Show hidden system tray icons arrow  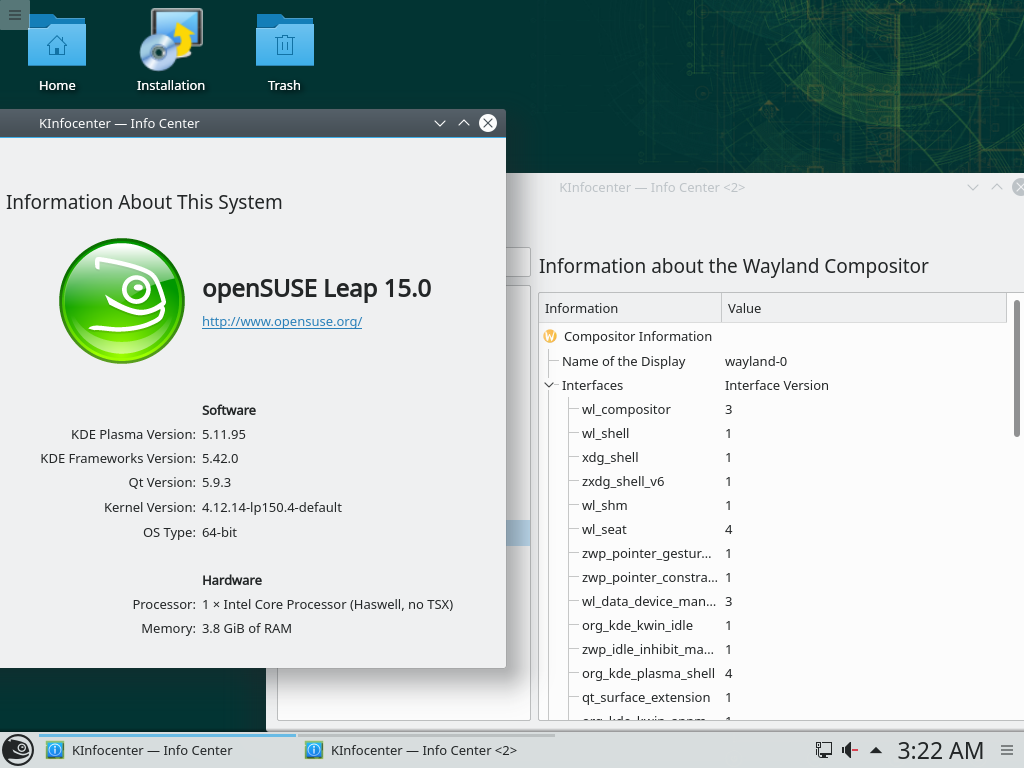876,750
